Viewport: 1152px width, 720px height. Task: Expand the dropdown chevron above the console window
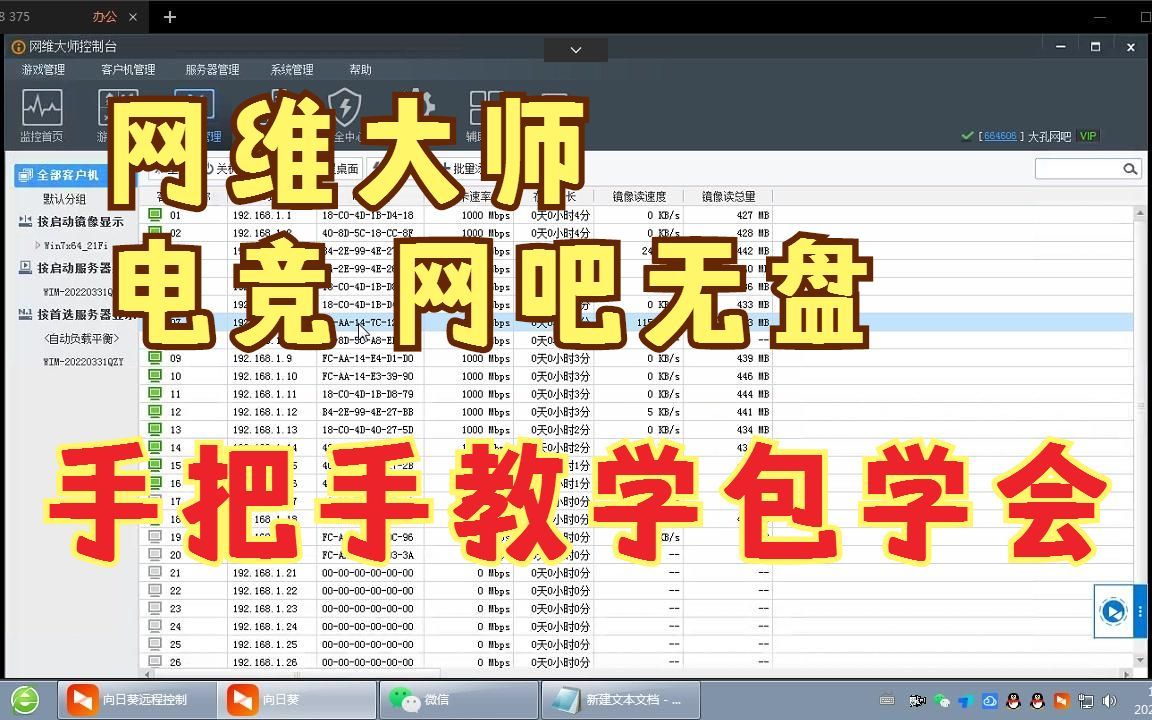576,50
